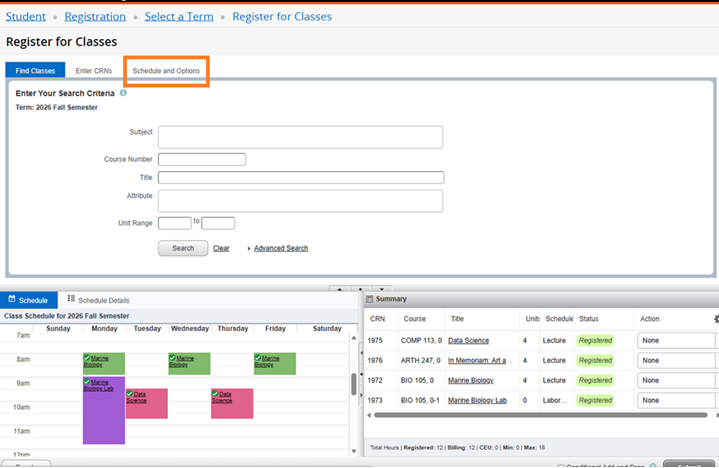This screenshot has width=719, height=468.
Task: Open In Memoriam: Art title link
Action: point(480,360)
